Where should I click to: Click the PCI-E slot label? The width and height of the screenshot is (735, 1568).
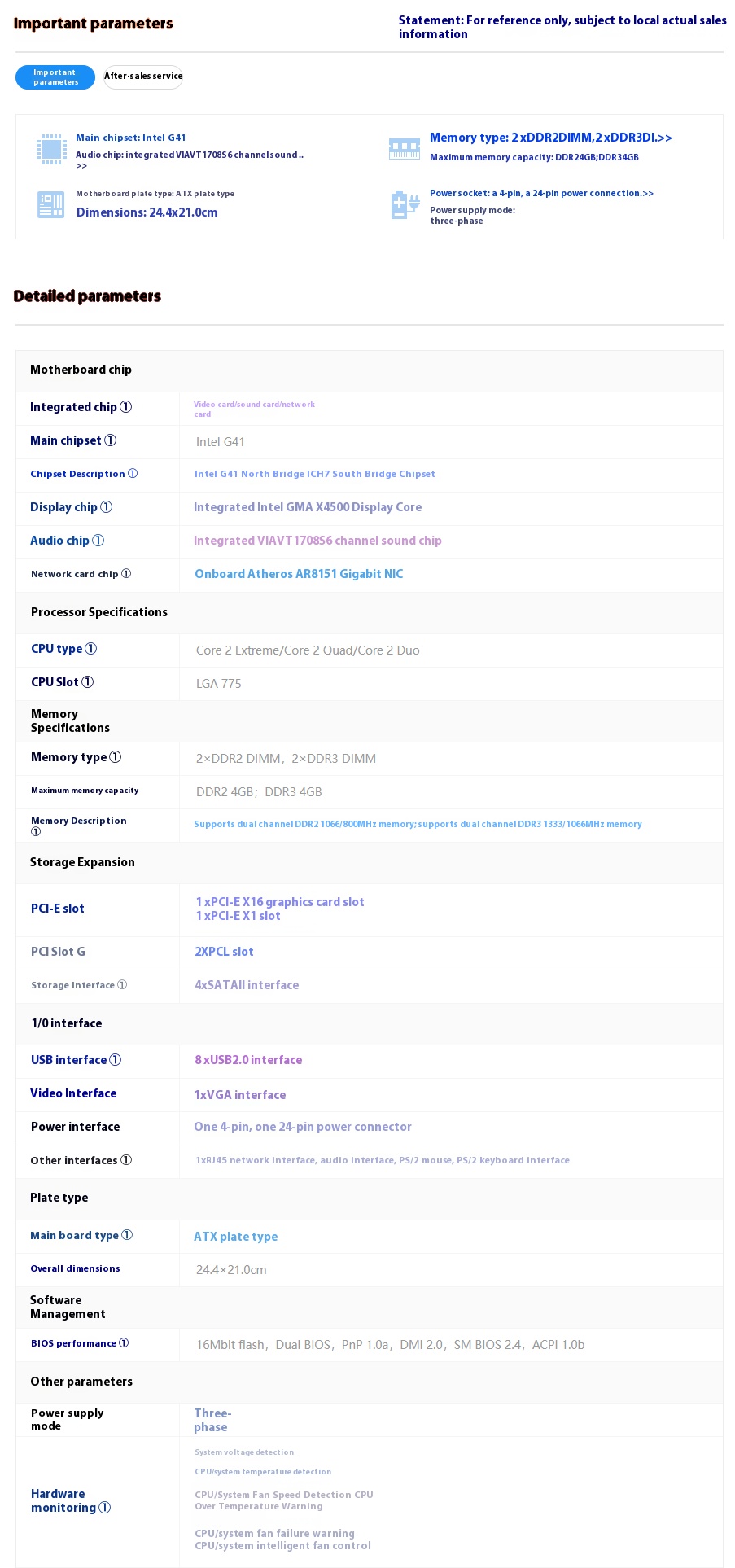pos(58,909)
